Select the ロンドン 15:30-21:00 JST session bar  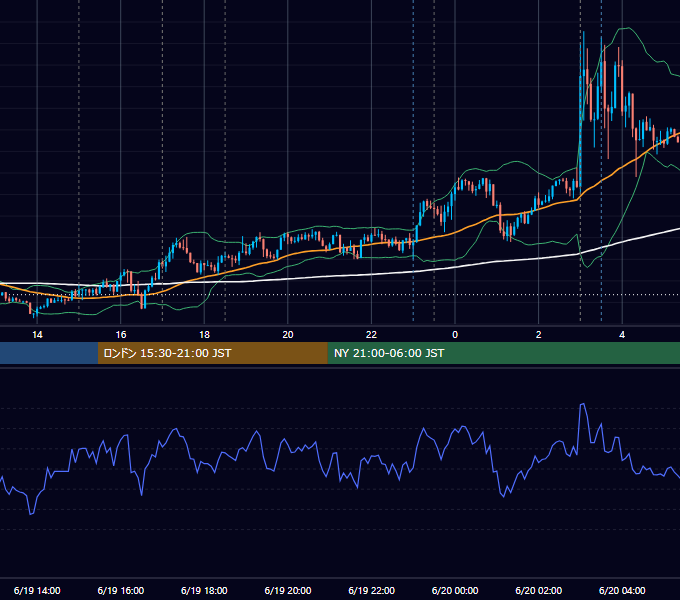[212, 353]
